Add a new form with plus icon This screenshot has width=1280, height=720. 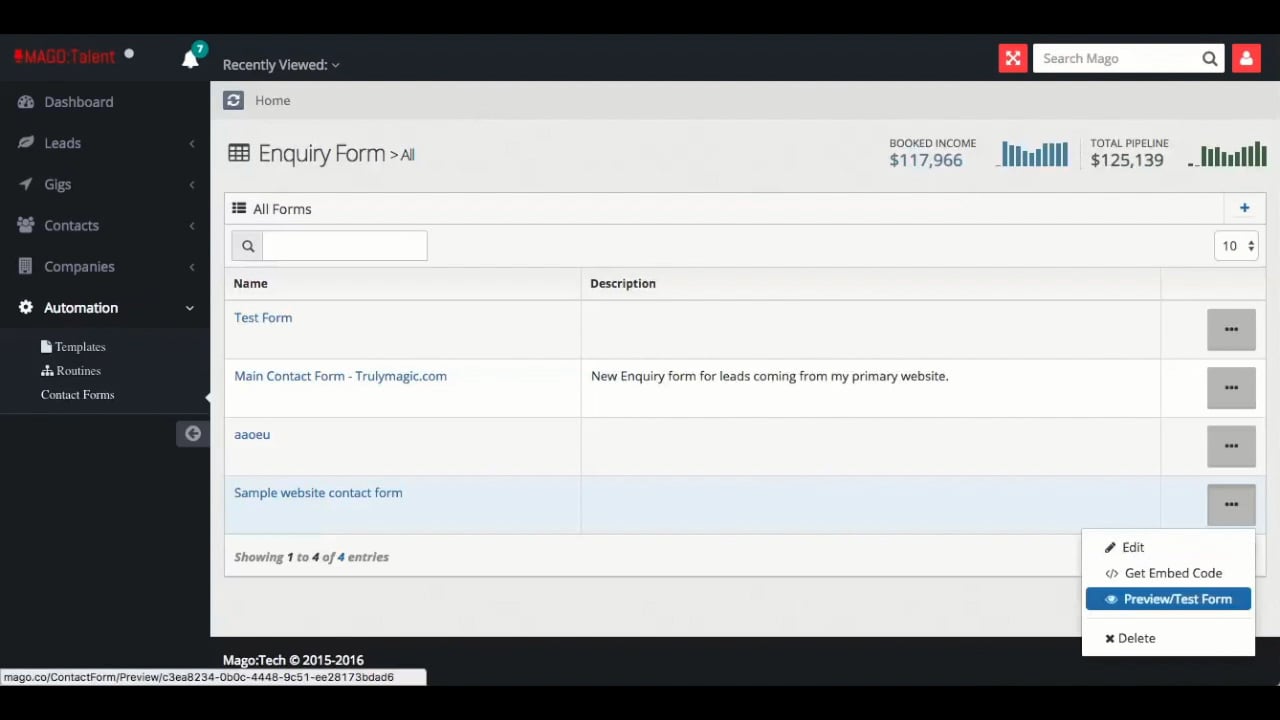click(x=1245, y=208)
